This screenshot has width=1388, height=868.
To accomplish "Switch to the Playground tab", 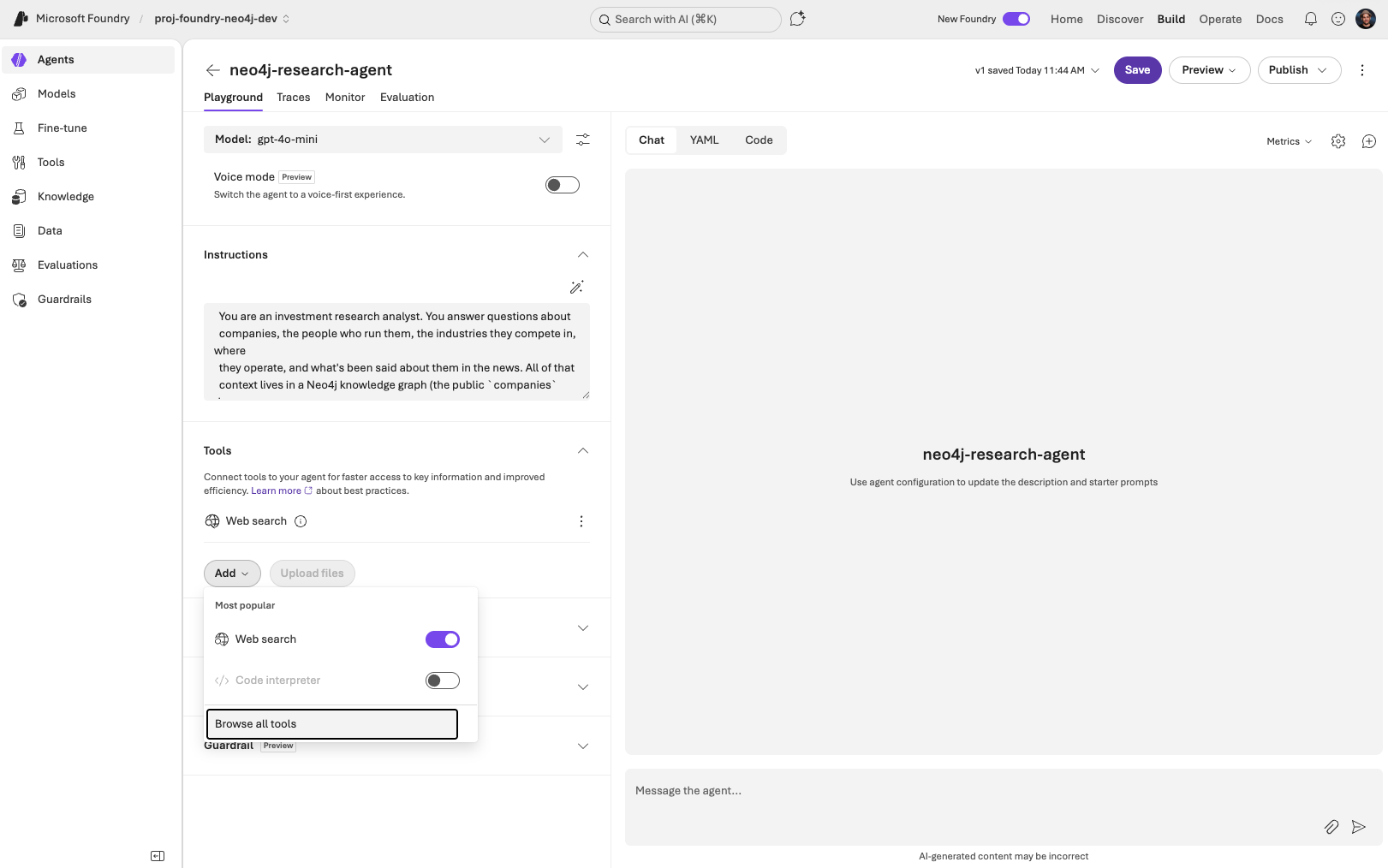I will 233,98.
